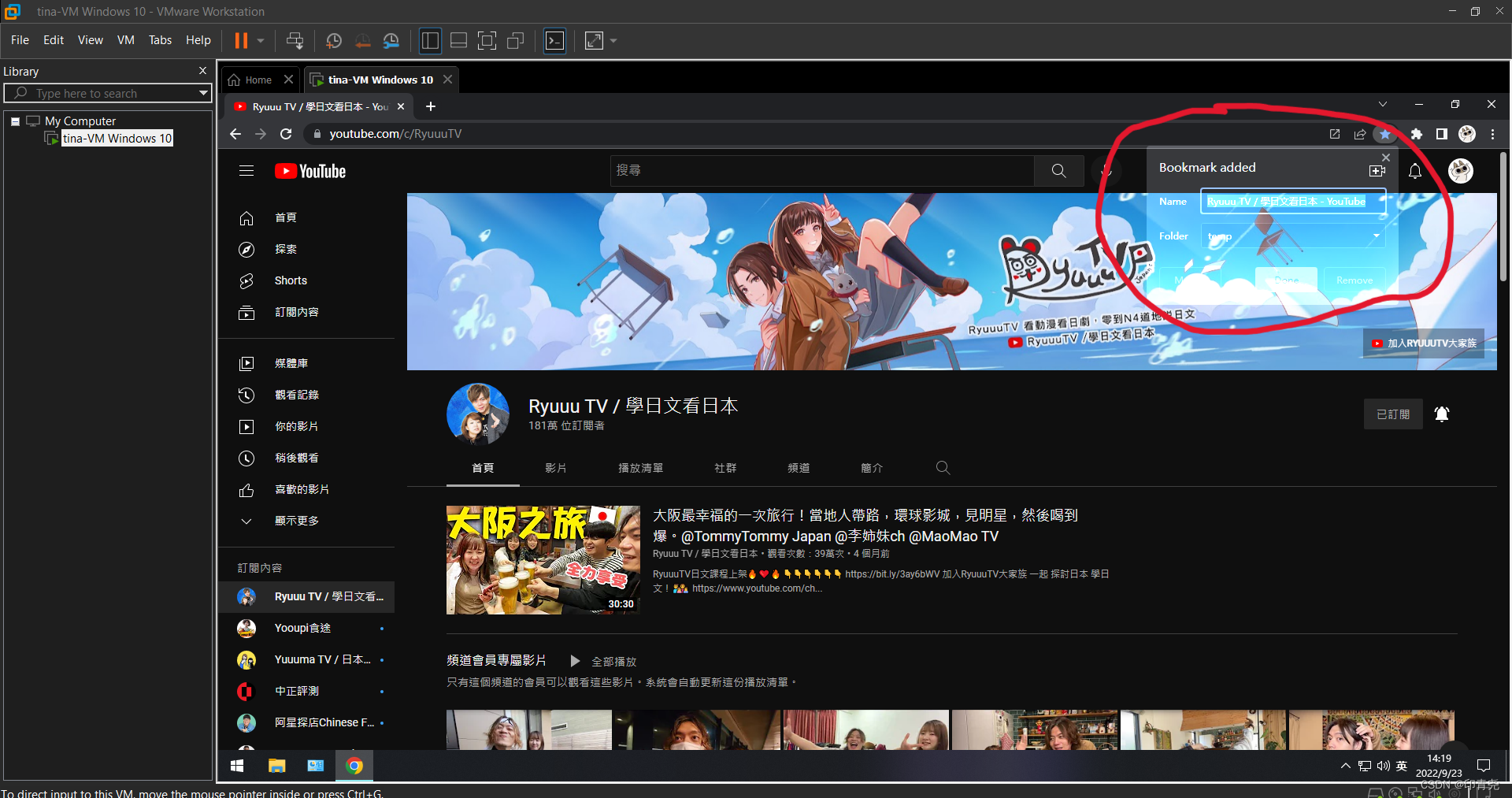Viewport: 1512px width, 798px height.
Task: Toggle the VMware library sidebar view
Action: coord(430,40)
